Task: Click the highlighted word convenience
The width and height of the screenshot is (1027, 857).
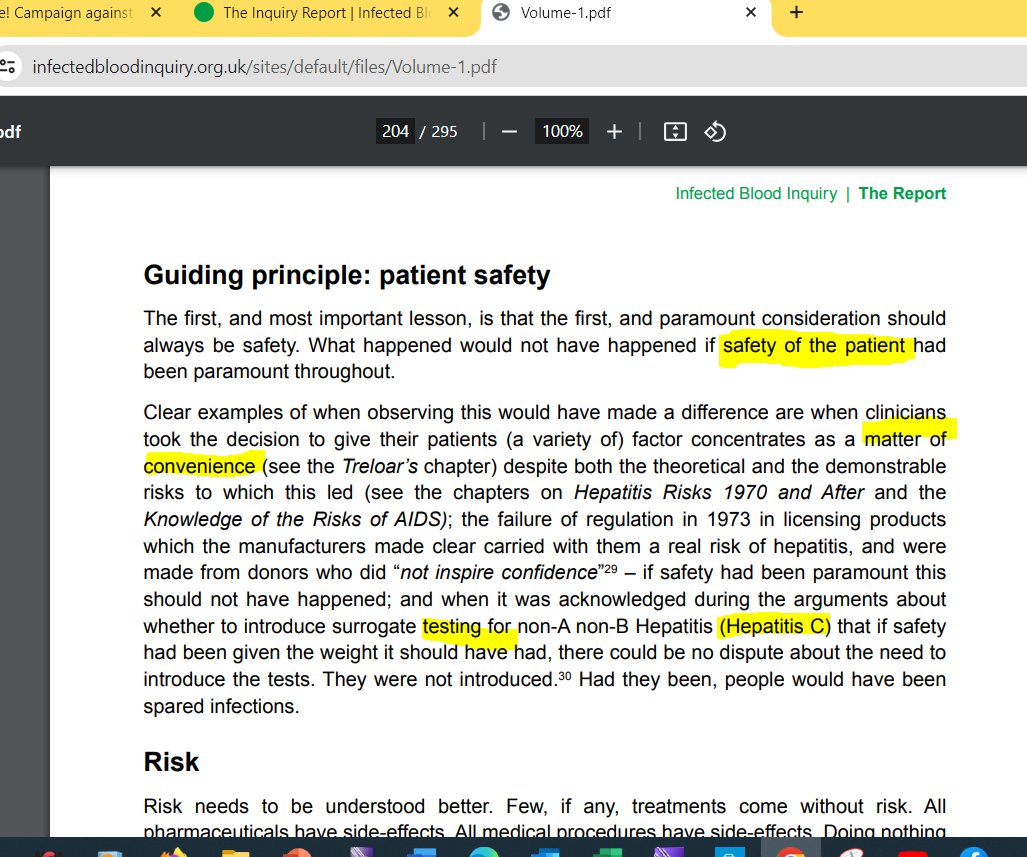Action: tap(199, 466)
